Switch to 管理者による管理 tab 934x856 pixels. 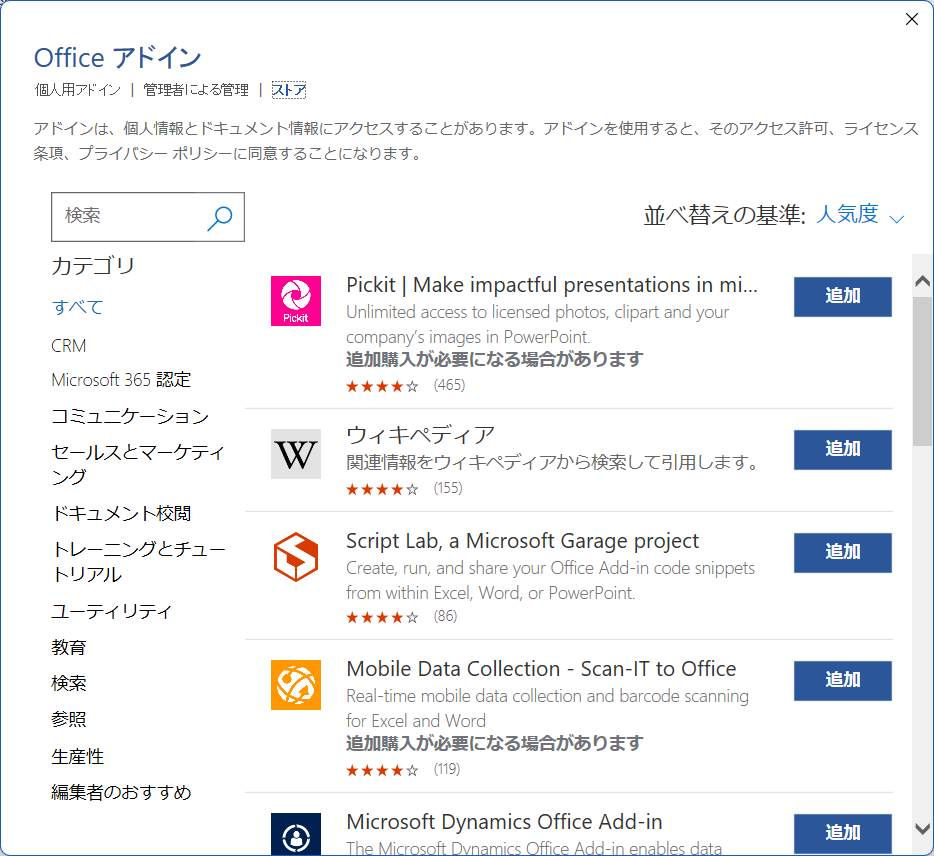pyautogui.click(x=196, y=90)
